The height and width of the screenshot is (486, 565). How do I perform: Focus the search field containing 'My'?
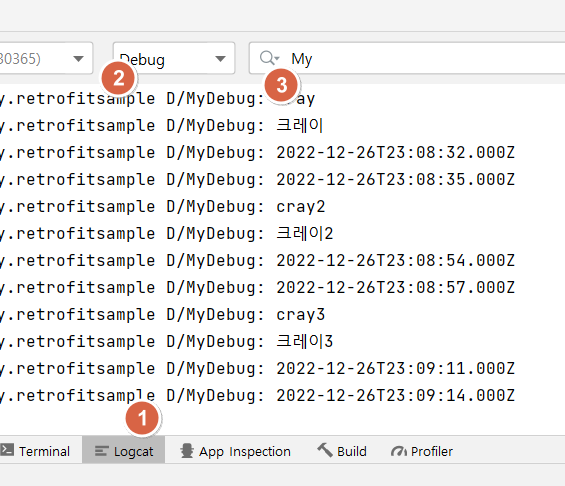click(407, 58)
